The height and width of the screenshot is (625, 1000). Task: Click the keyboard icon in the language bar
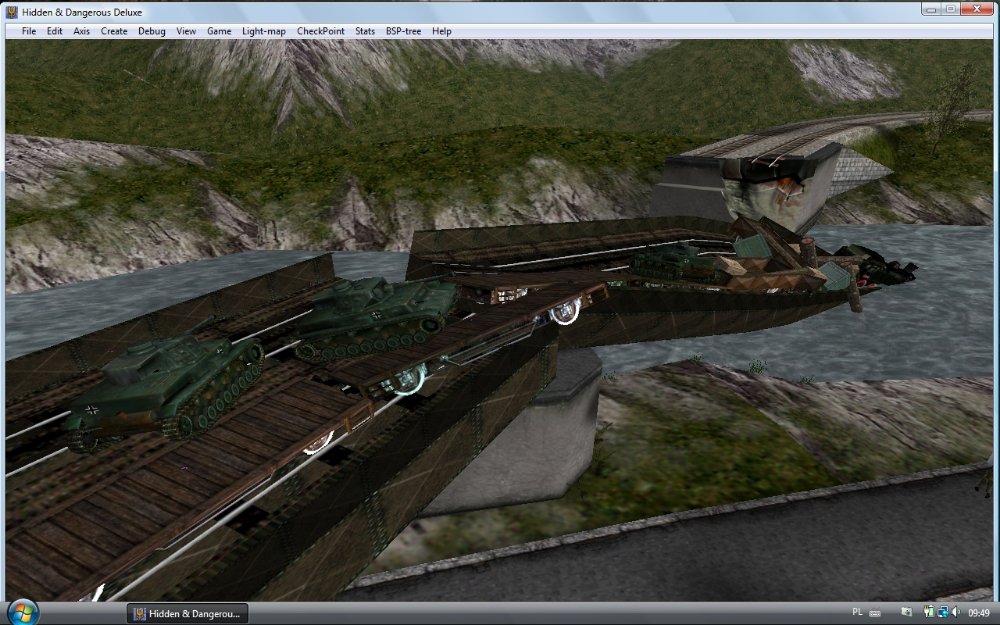click(x=875, y=613)
